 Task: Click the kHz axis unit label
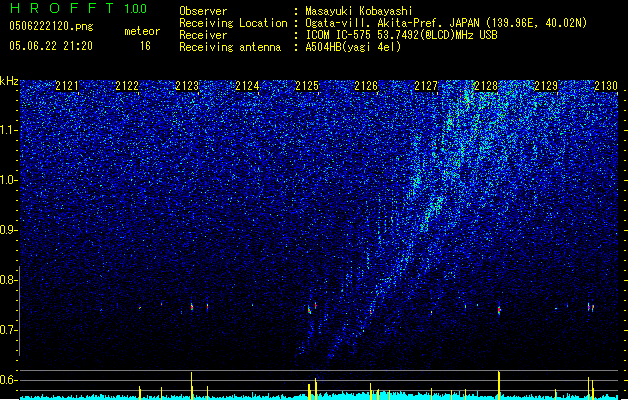pos(9,81)
